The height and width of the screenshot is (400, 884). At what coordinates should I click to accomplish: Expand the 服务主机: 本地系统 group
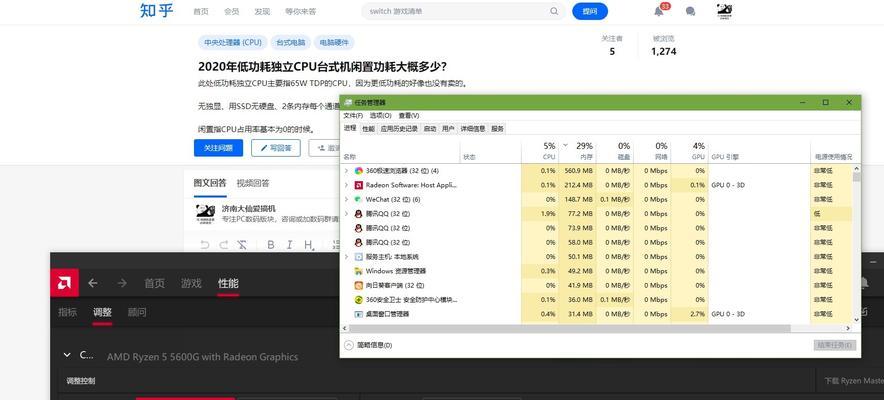346,257
